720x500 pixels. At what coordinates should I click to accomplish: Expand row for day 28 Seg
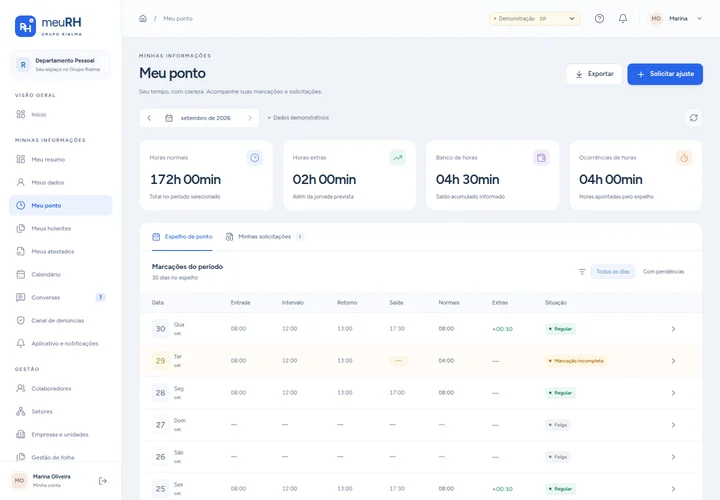(x=673, y=393)
